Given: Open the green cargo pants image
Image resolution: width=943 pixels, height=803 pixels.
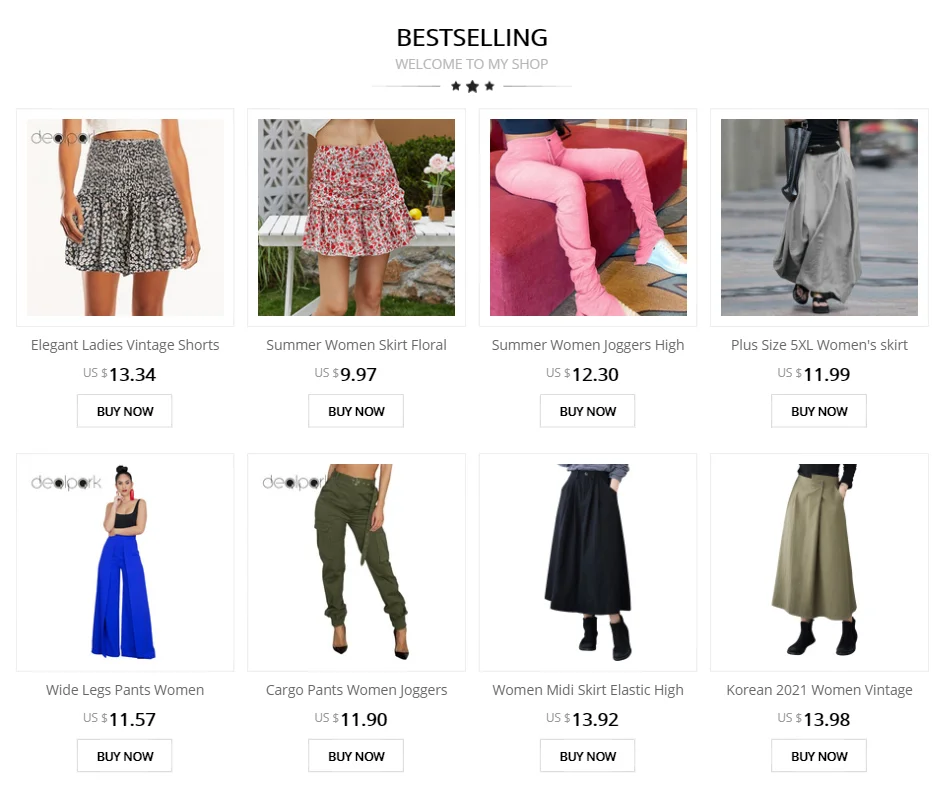Looking at the screenshot, I should (x=356, y=562).
